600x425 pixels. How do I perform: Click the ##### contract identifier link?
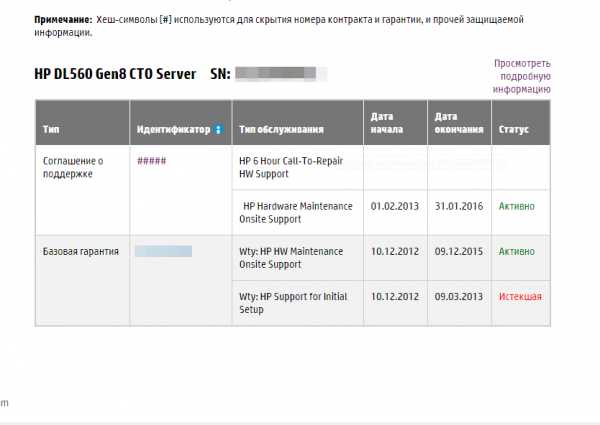click(152, 161)
